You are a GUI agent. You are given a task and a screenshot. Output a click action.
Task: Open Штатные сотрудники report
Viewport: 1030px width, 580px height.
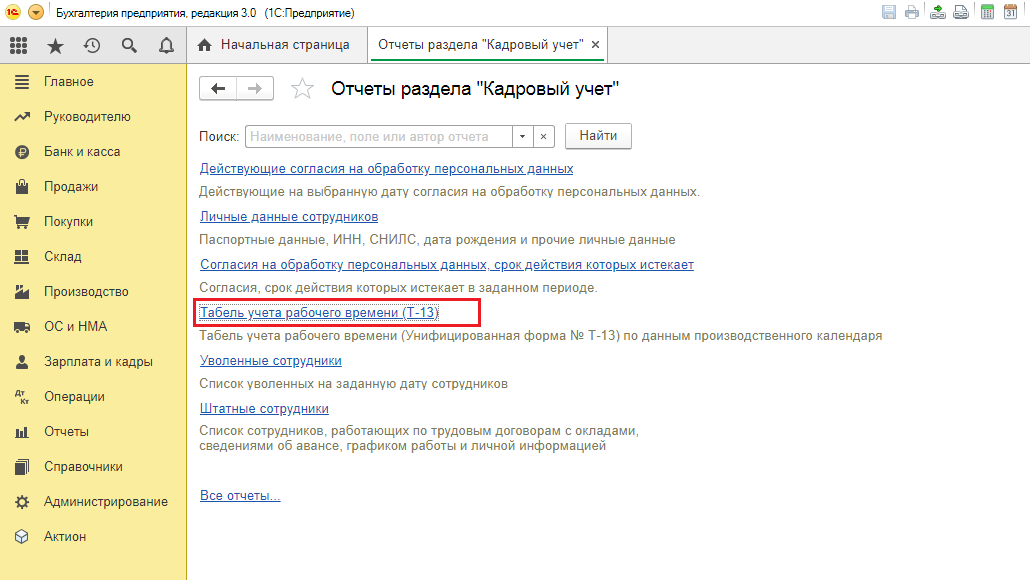tap(264, 409)
